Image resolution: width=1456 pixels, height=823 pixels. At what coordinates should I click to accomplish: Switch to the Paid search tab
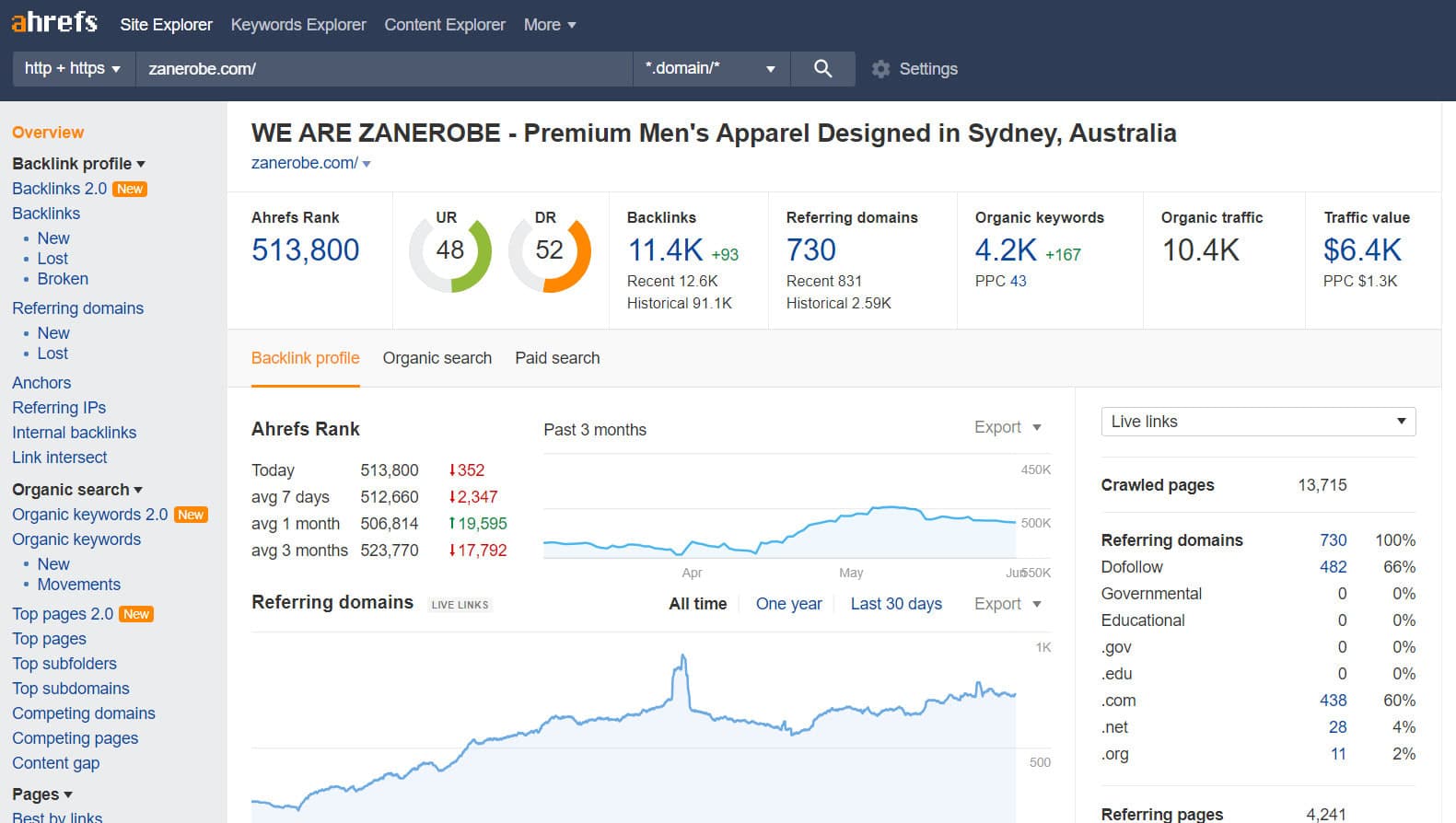[557, 358]
